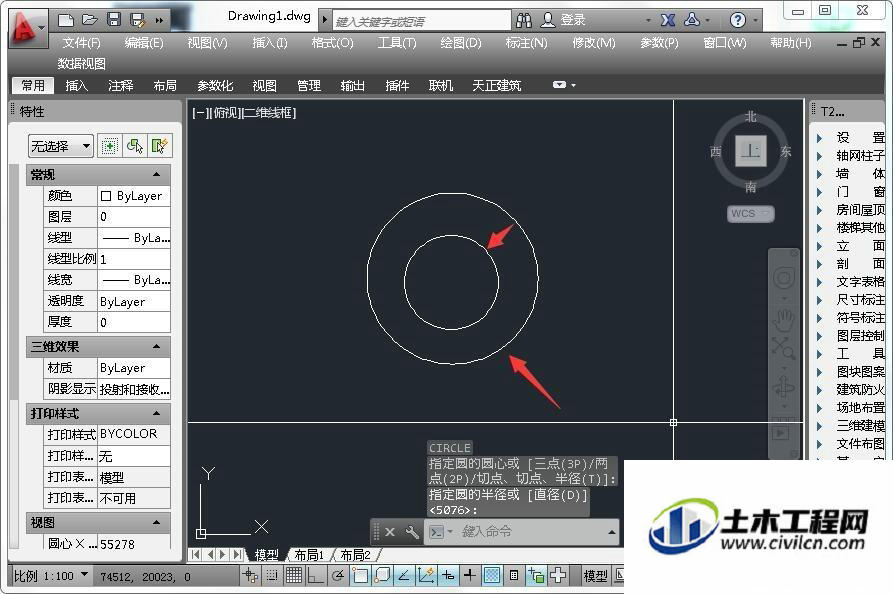Open the 无选择 selection dropdown
This screenshot has height=594, width=893.
coord(60,146)
